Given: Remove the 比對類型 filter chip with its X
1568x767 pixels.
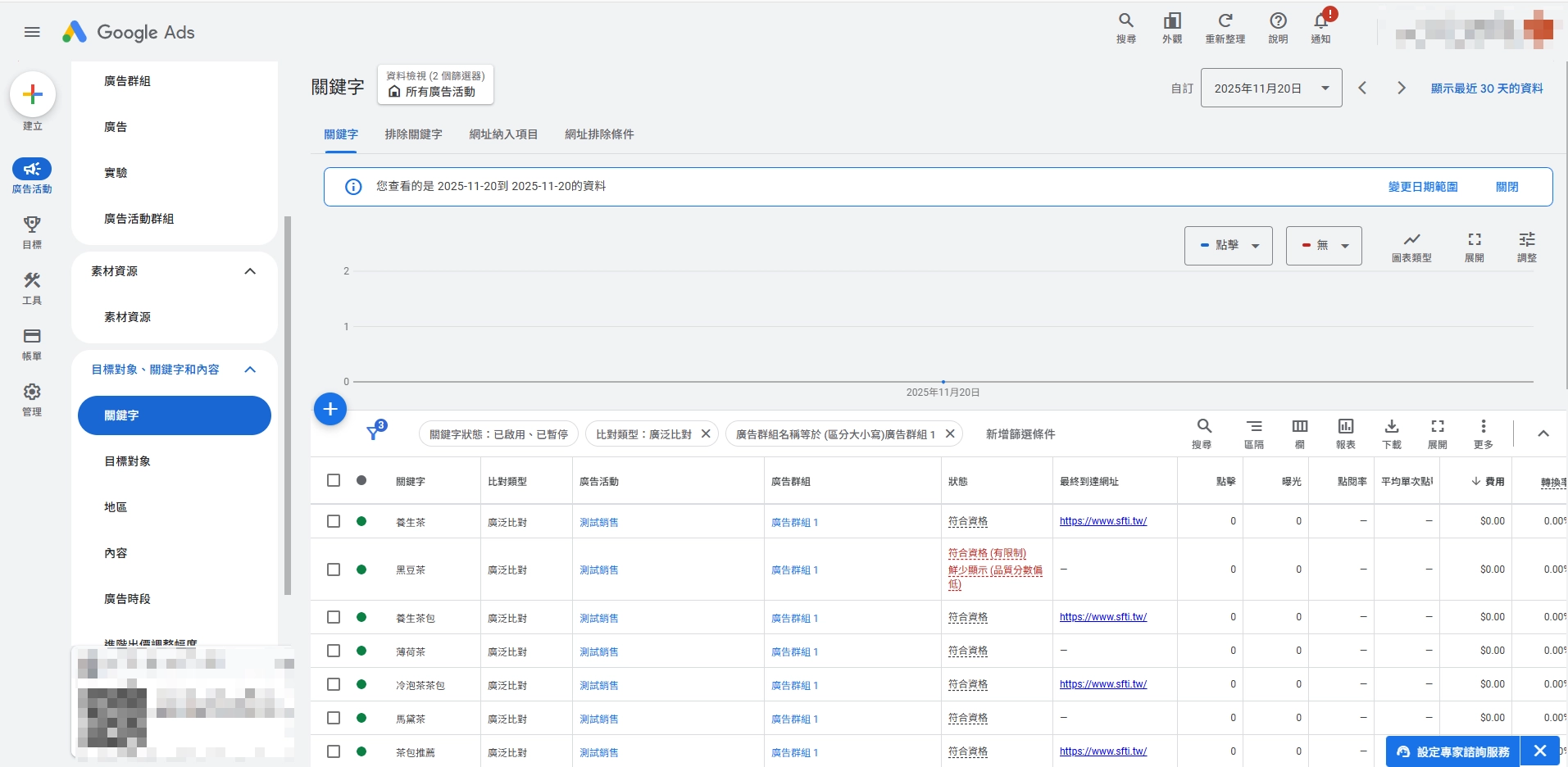Looking at the screenshot, I should [707, 433].
